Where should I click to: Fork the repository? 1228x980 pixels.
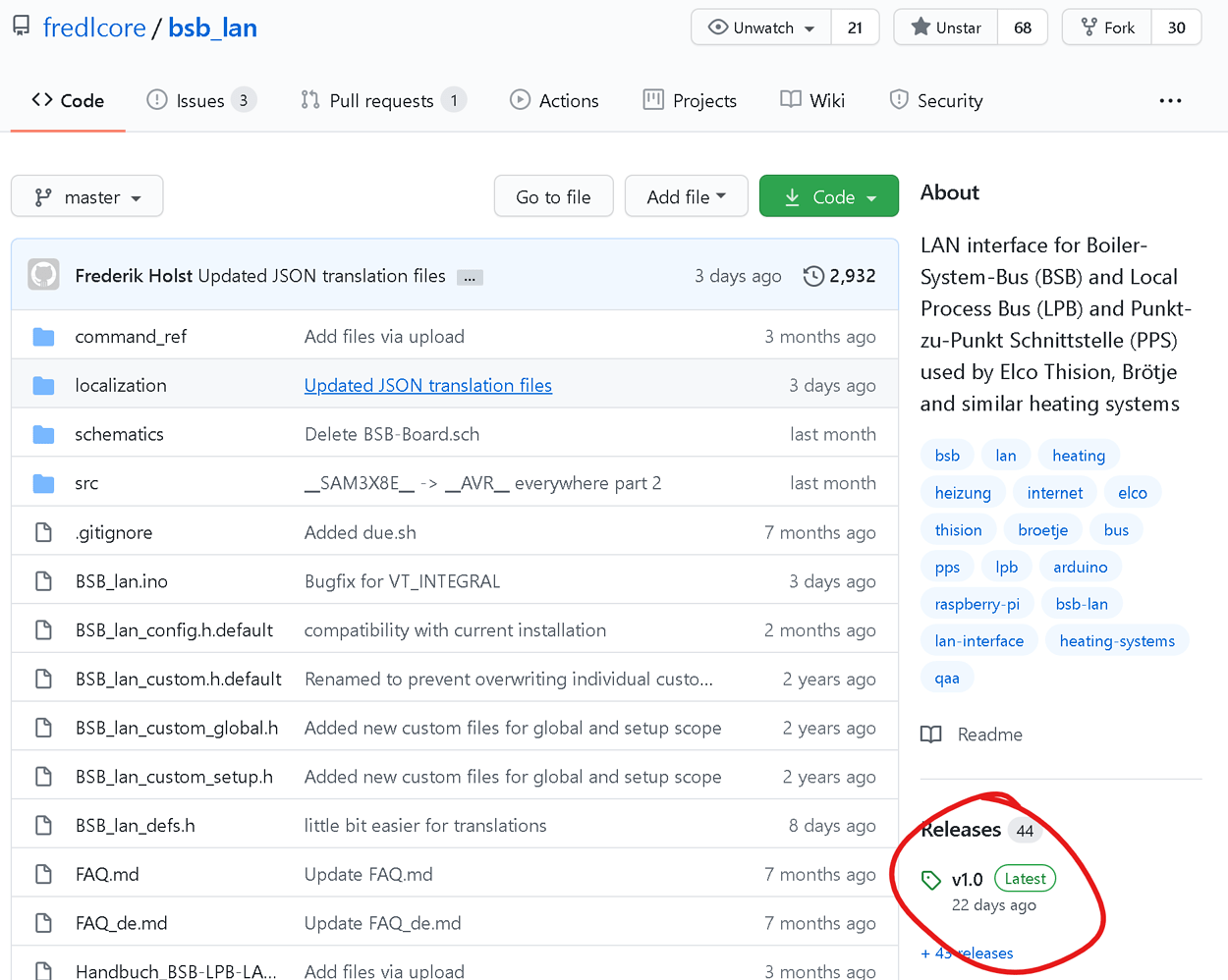click(x=1106, y=27)
